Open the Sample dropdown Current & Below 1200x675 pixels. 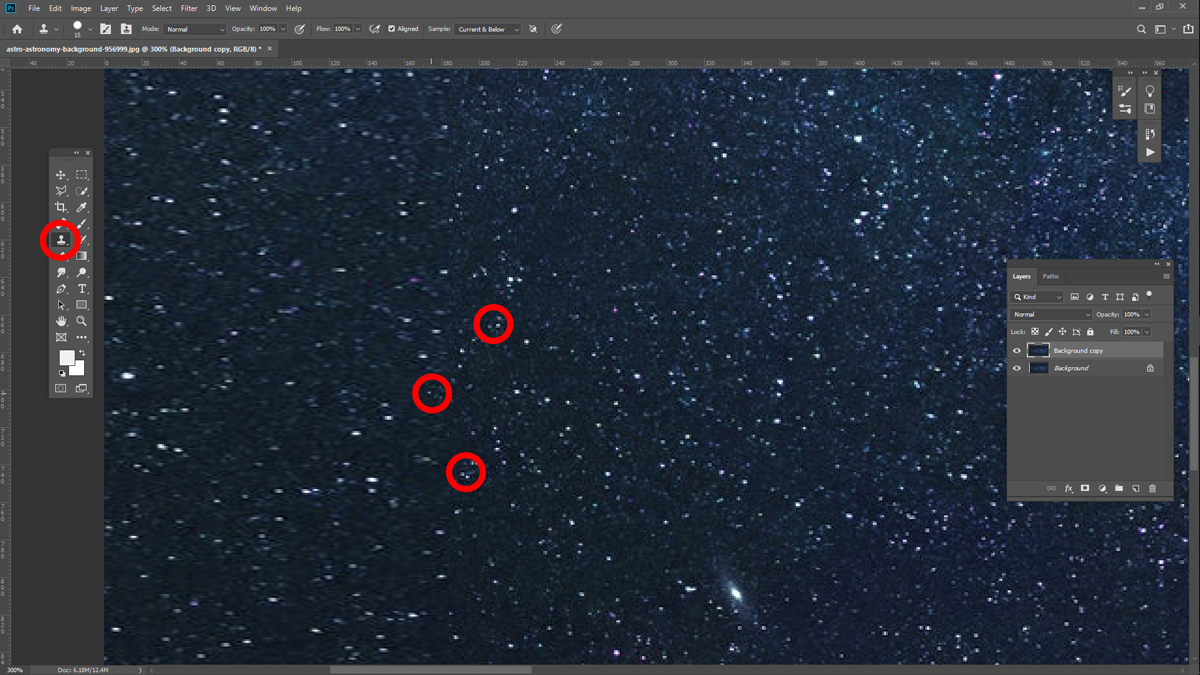click(488, 29)
